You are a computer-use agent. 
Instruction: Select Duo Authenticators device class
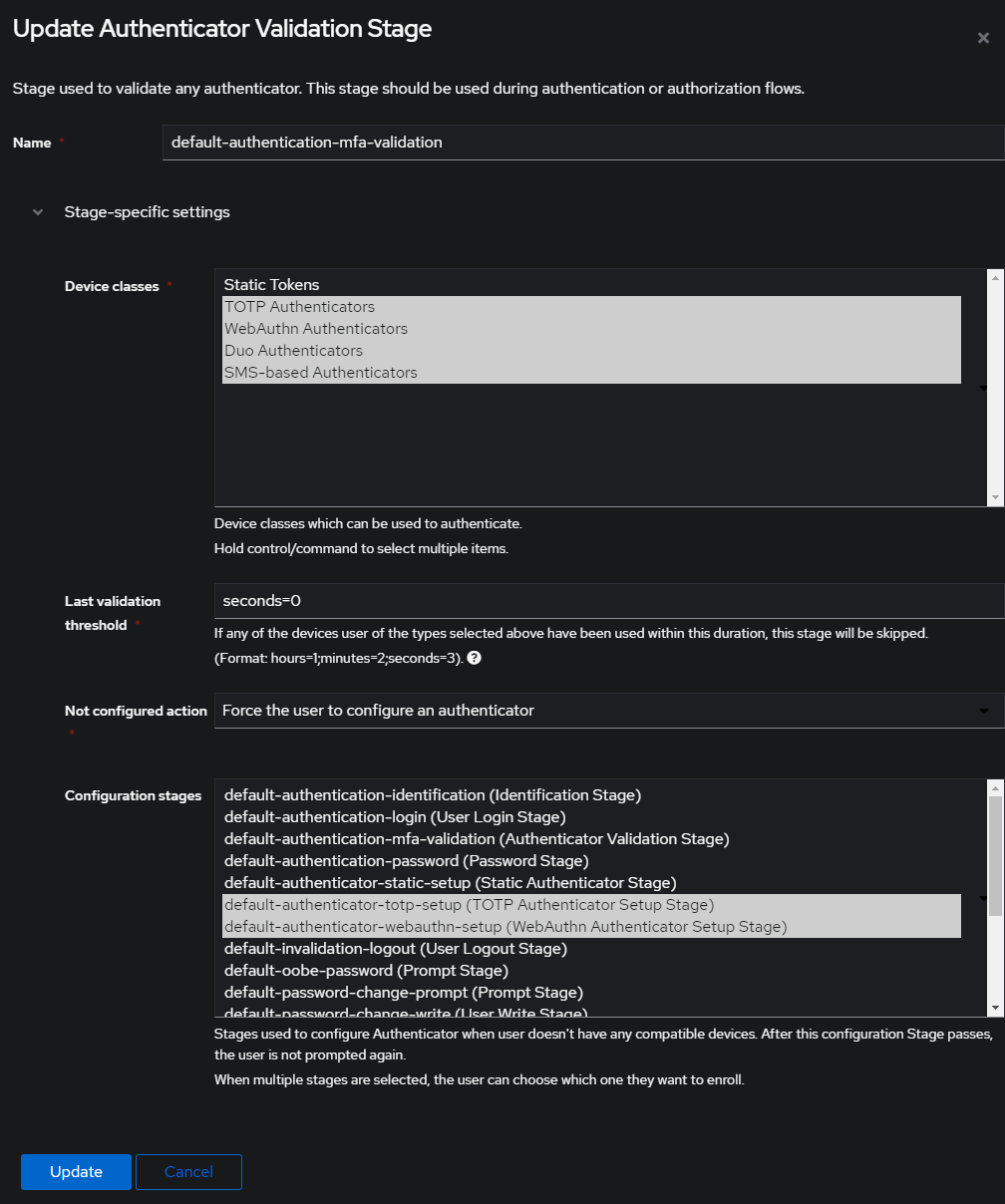591,351
